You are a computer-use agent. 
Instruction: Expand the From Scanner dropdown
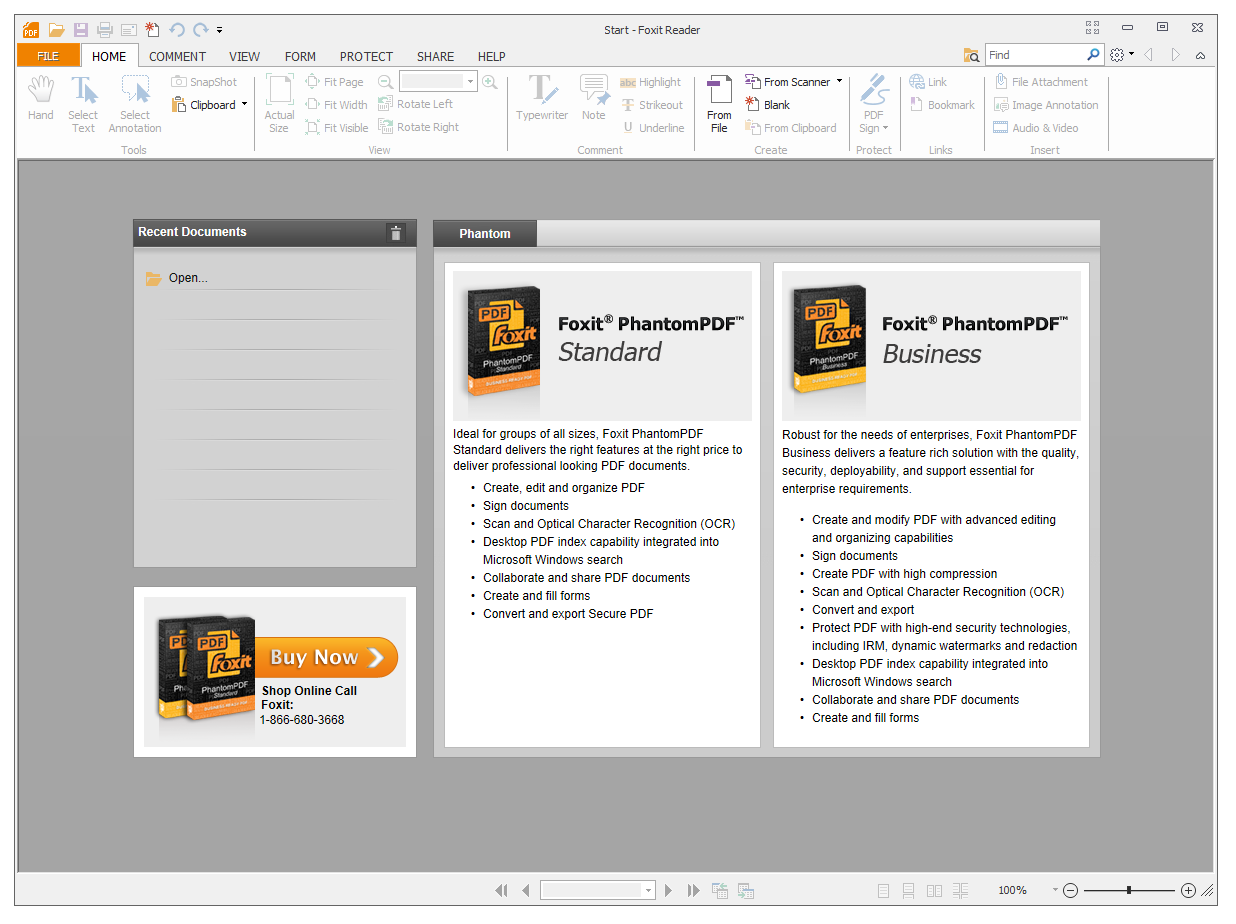click(839, 81)
